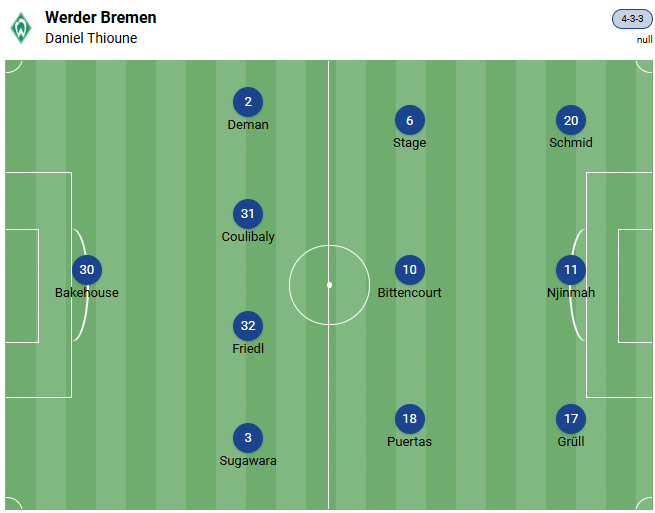Click the 4-3-3 formation badge
The width and height of the screenshot is (655, 513).
pos(631,19)
